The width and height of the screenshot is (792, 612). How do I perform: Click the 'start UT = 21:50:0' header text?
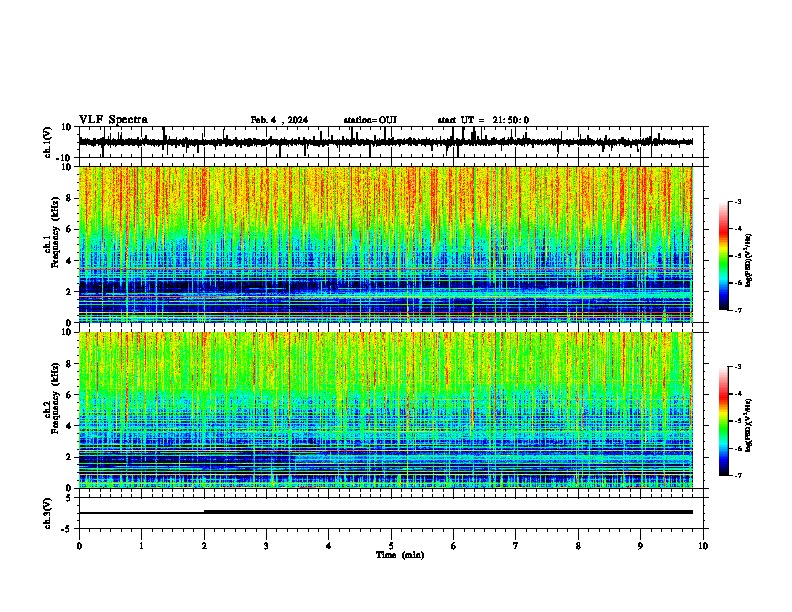coord(483,120)
